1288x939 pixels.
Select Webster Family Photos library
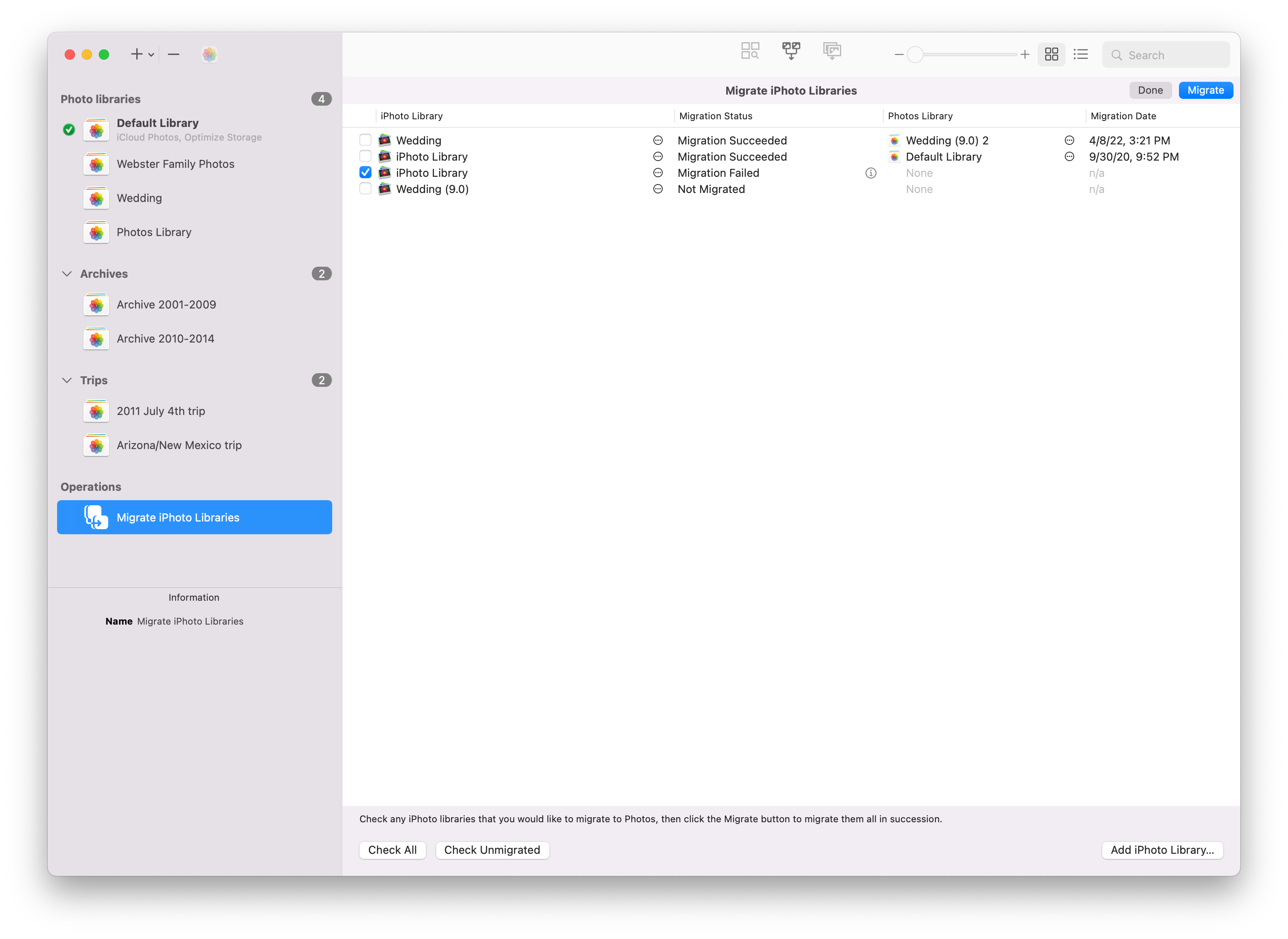[194, 164]
